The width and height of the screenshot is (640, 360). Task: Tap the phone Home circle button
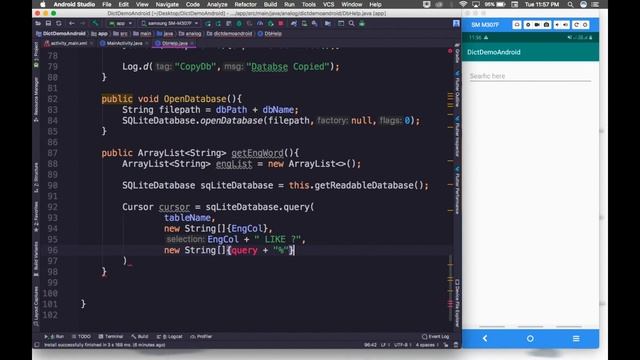(x=530, y=338)
